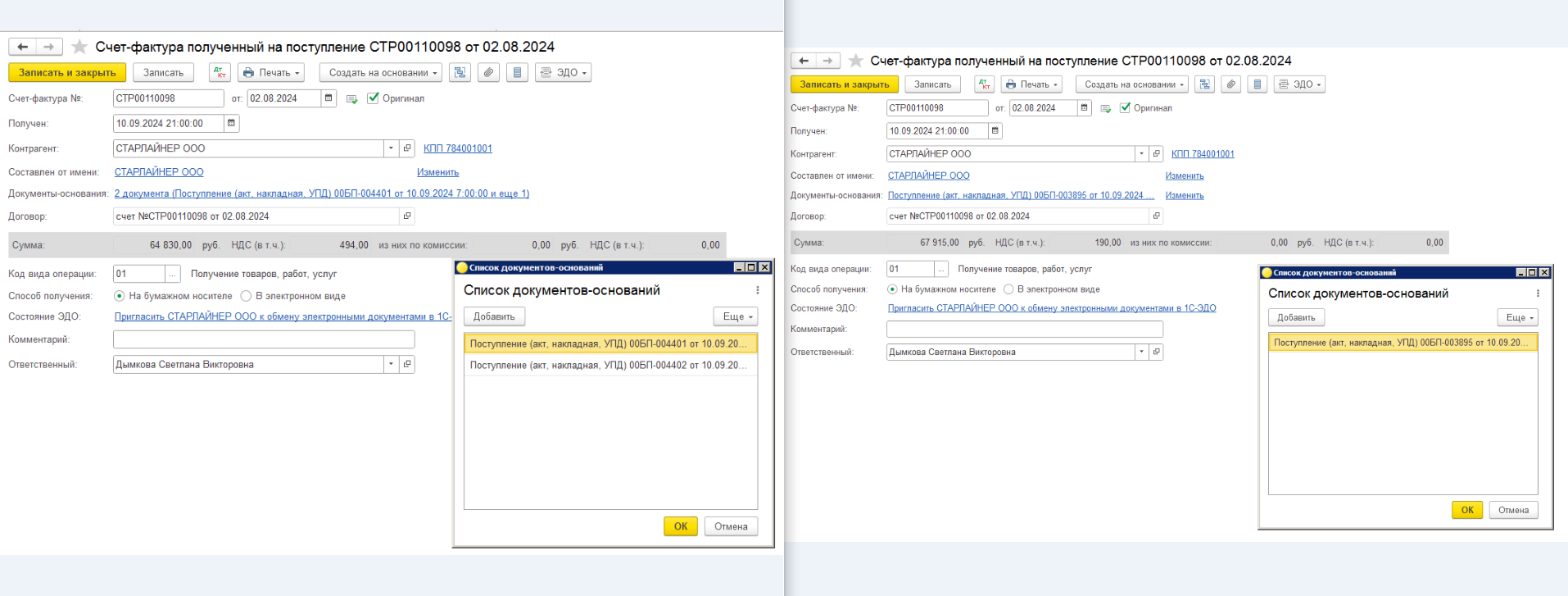Open document structure icon in left invoice toolbar
The image size is (1568, 596).
click(460, 73)
